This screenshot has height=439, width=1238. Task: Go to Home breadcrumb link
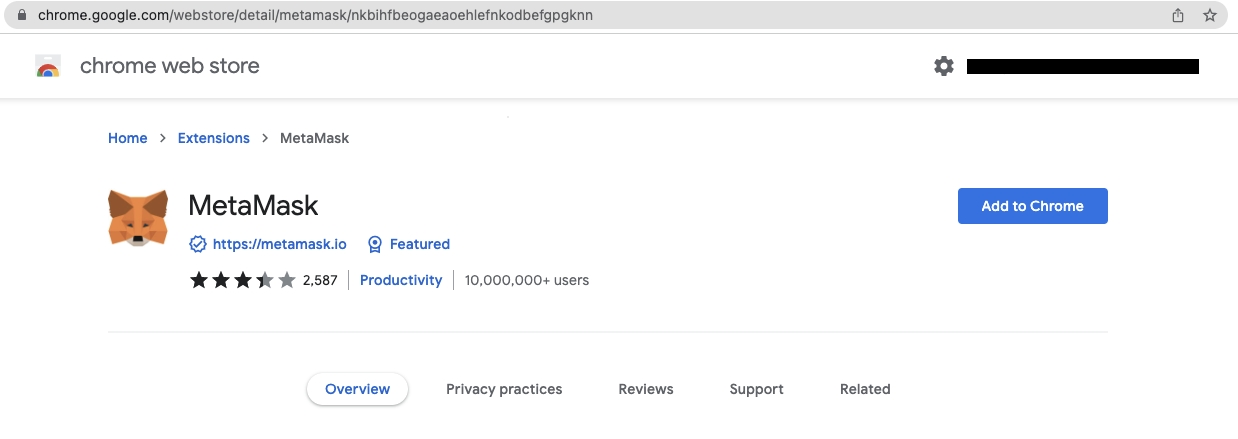[x=128, y=138]
